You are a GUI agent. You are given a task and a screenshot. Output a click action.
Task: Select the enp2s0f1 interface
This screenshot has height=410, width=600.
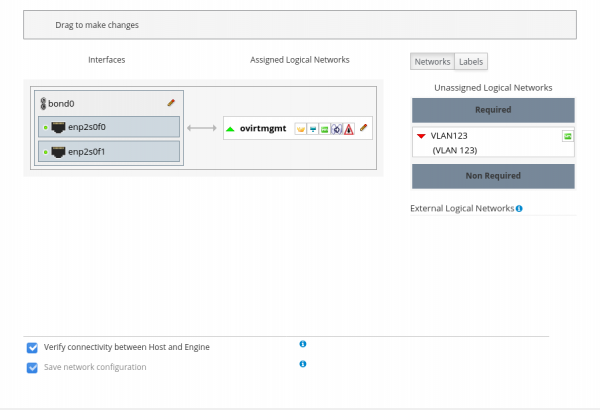[108, 151]
